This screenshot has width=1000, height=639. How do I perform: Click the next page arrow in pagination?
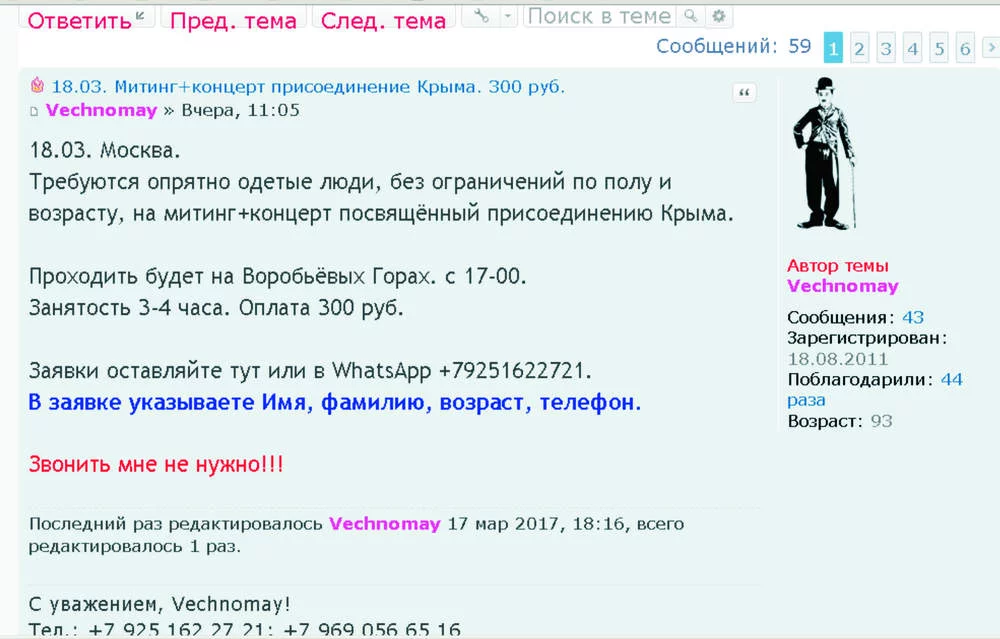click(x=991, y=47)
